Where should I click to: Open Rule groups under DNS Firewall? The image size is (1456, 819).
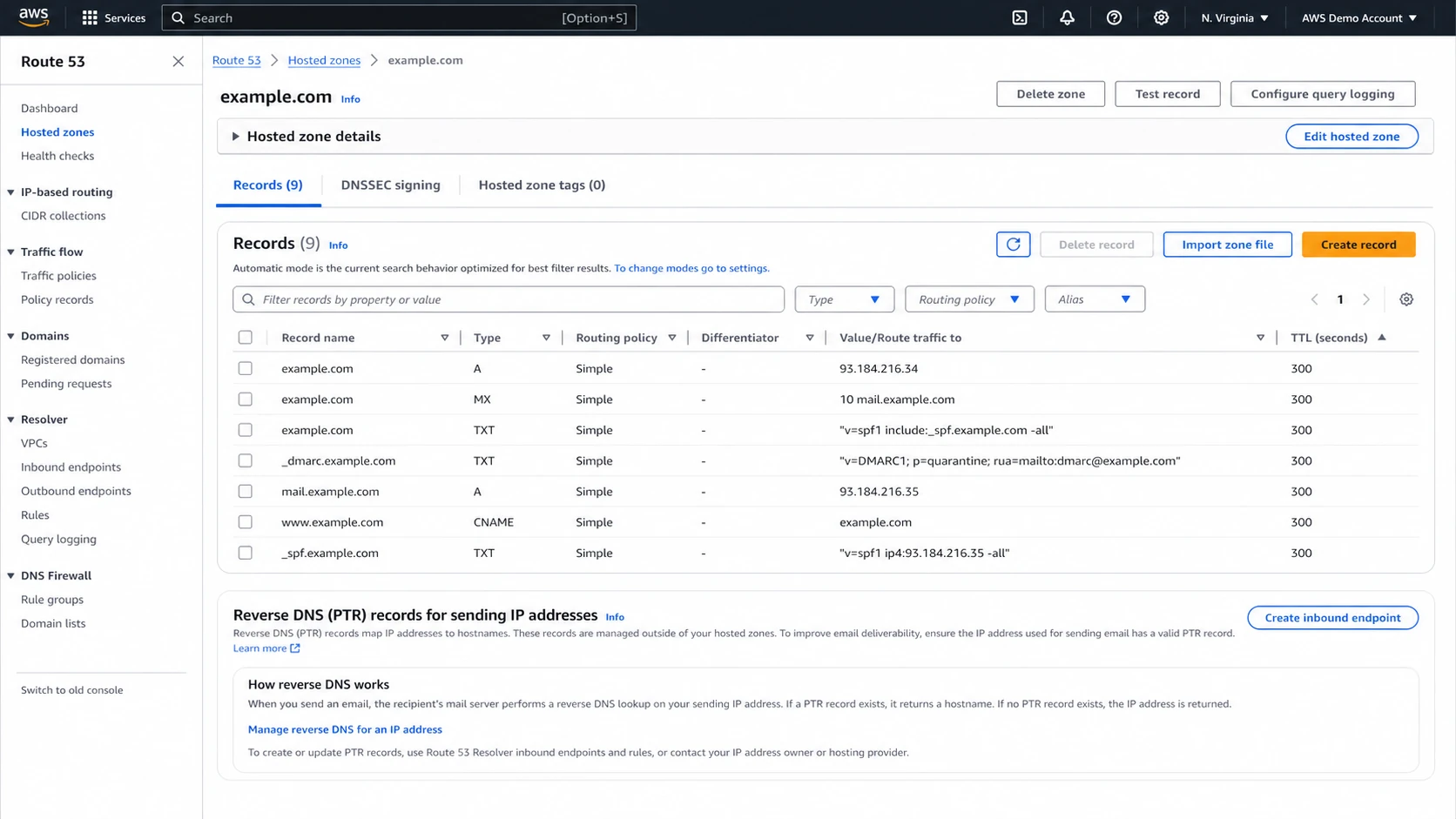pos(52,600)
